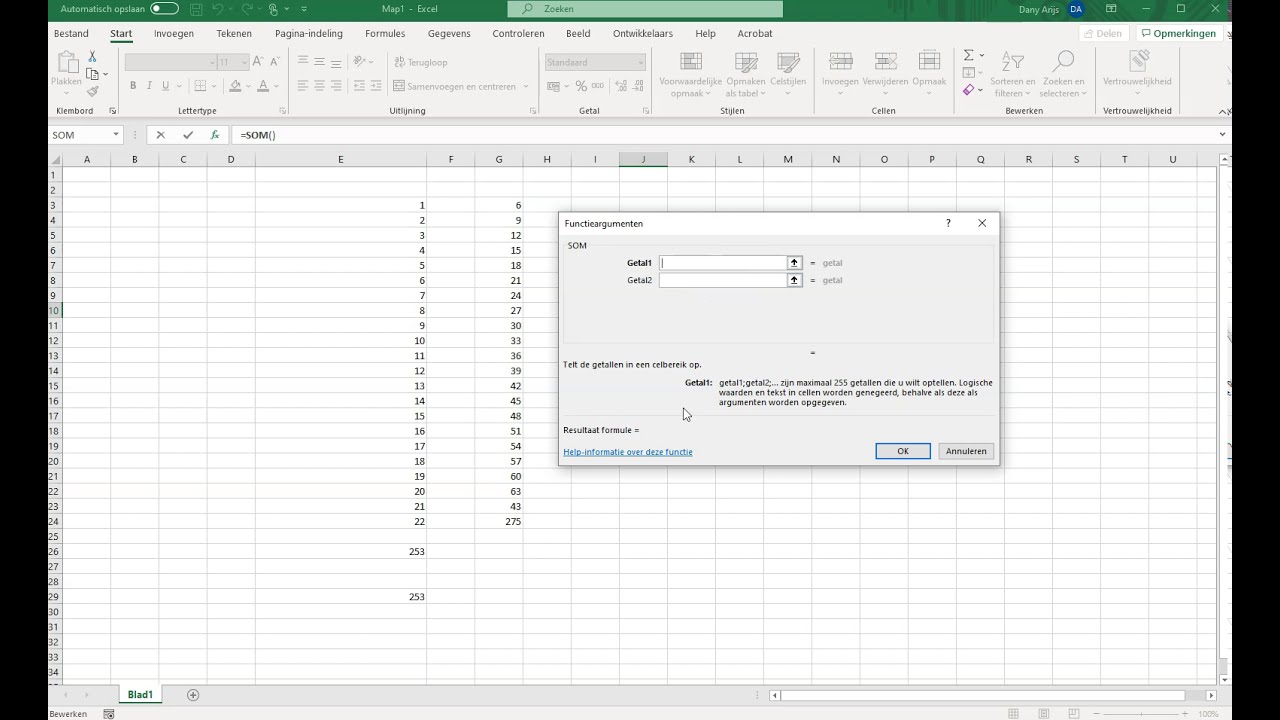Click the Invoegen cells icon
The image size is (1280, 720).
841,63
